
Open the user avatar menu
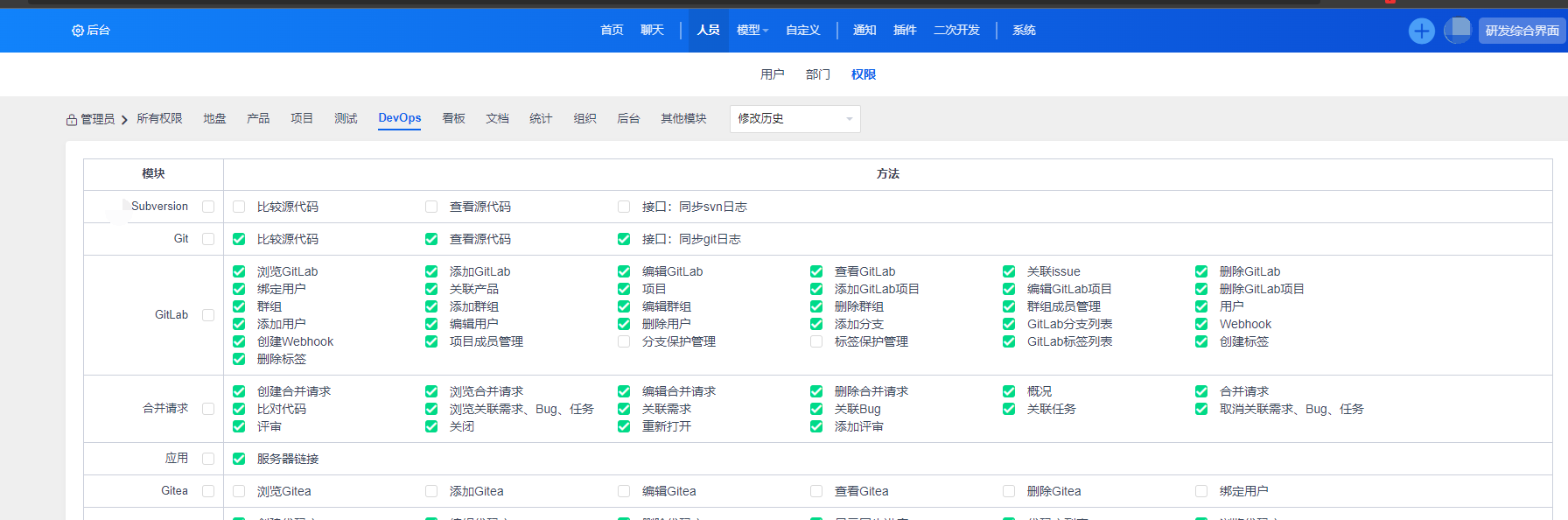pyautogui.click(x=1457, y=31)
